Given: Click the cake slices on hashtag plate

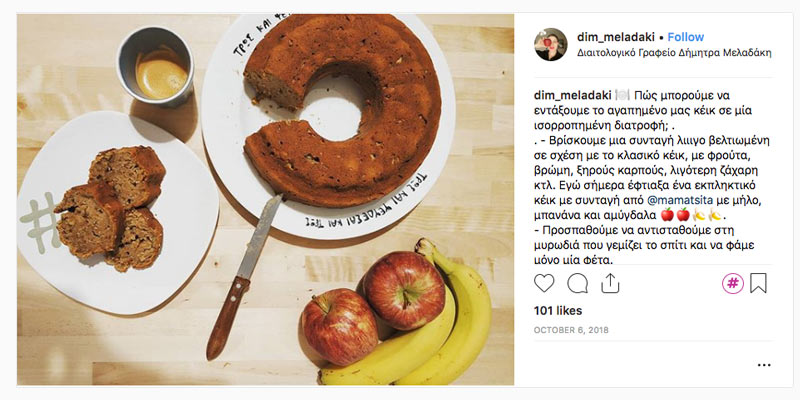Looking at the screenshot, I should [x=112, y=208].
